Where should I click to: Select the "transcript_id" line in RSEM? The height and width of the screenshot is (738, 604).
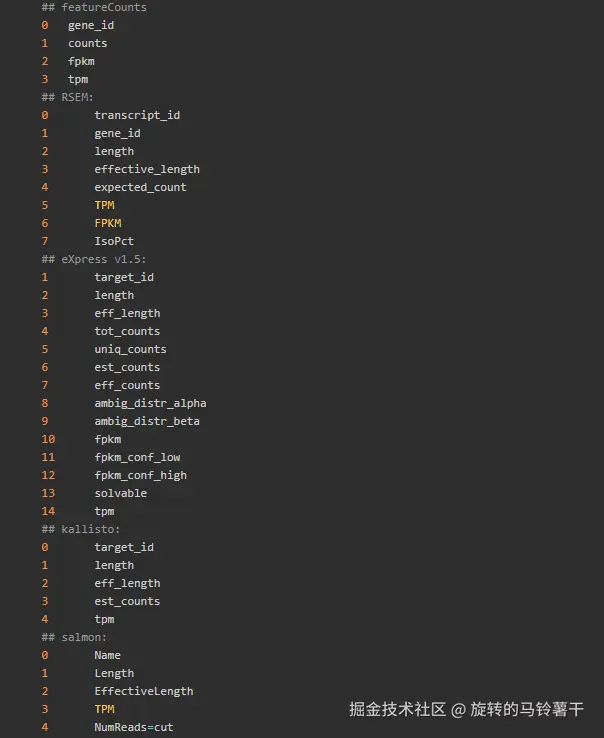pyautogui.click(x=137, y=115)
